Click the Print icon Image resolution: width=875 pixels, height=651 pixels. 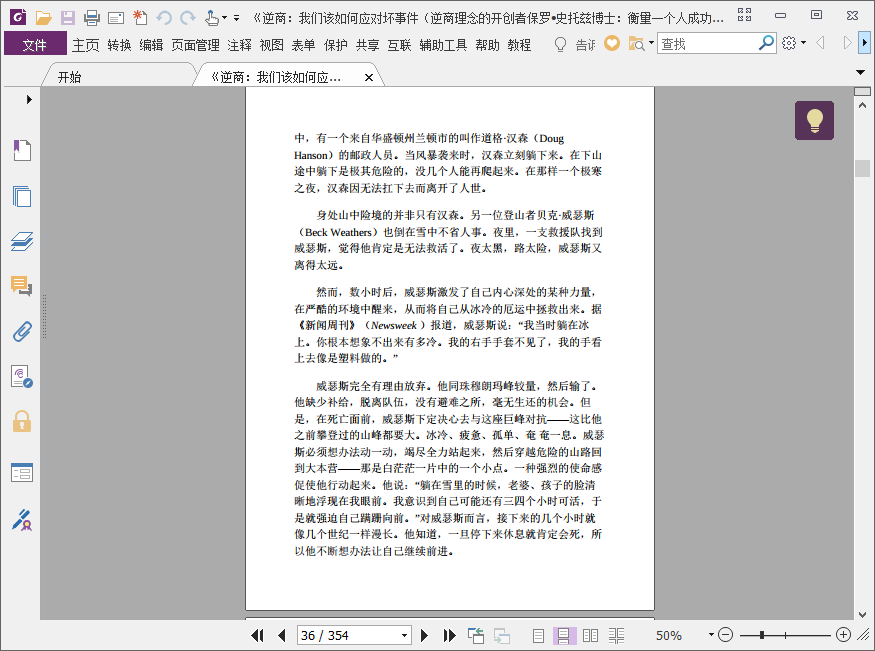tap(92, 18)
